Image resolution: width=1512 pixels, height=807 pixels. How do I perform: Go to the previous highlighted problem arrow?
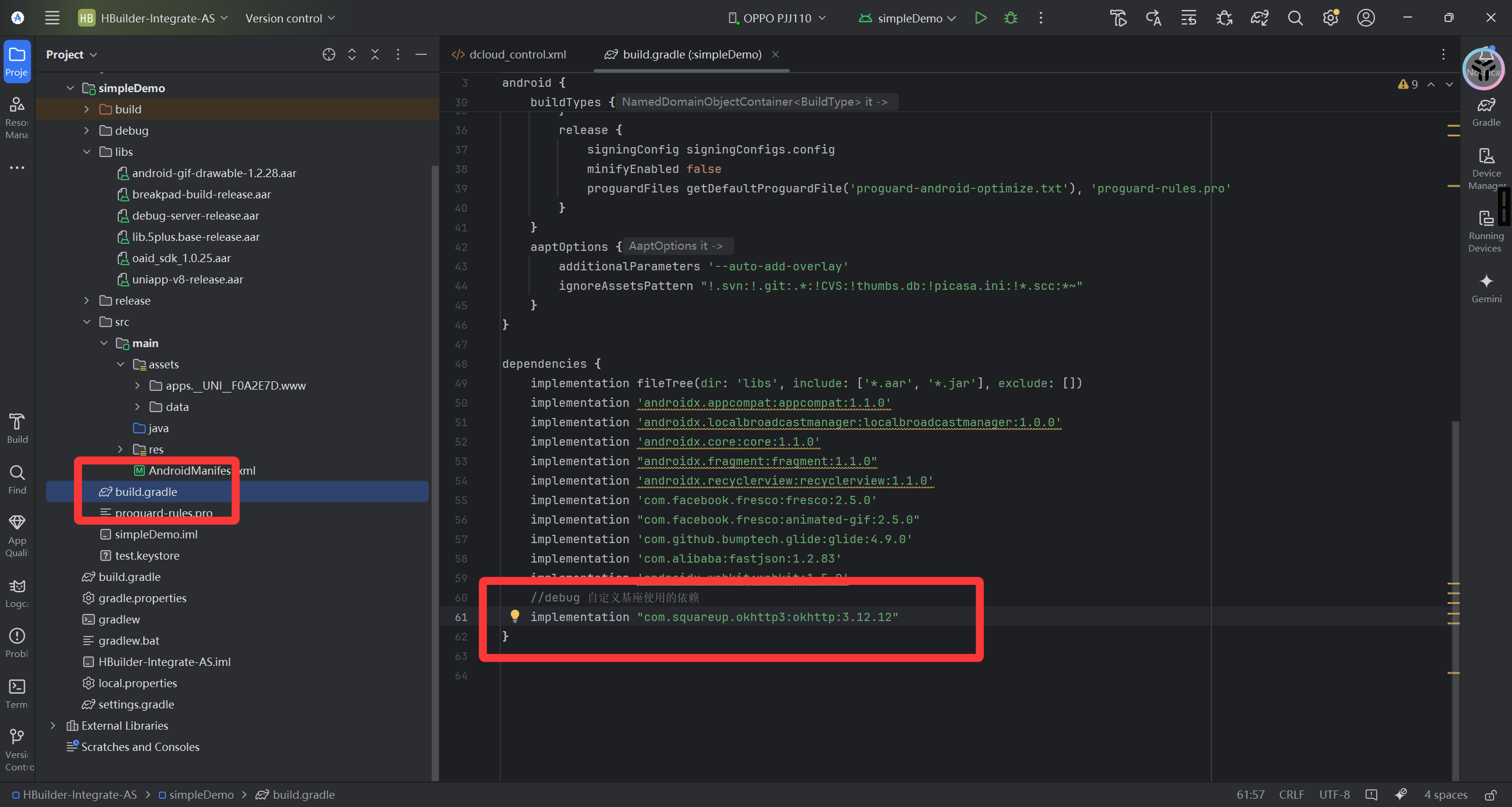[x=1431, y=84]
